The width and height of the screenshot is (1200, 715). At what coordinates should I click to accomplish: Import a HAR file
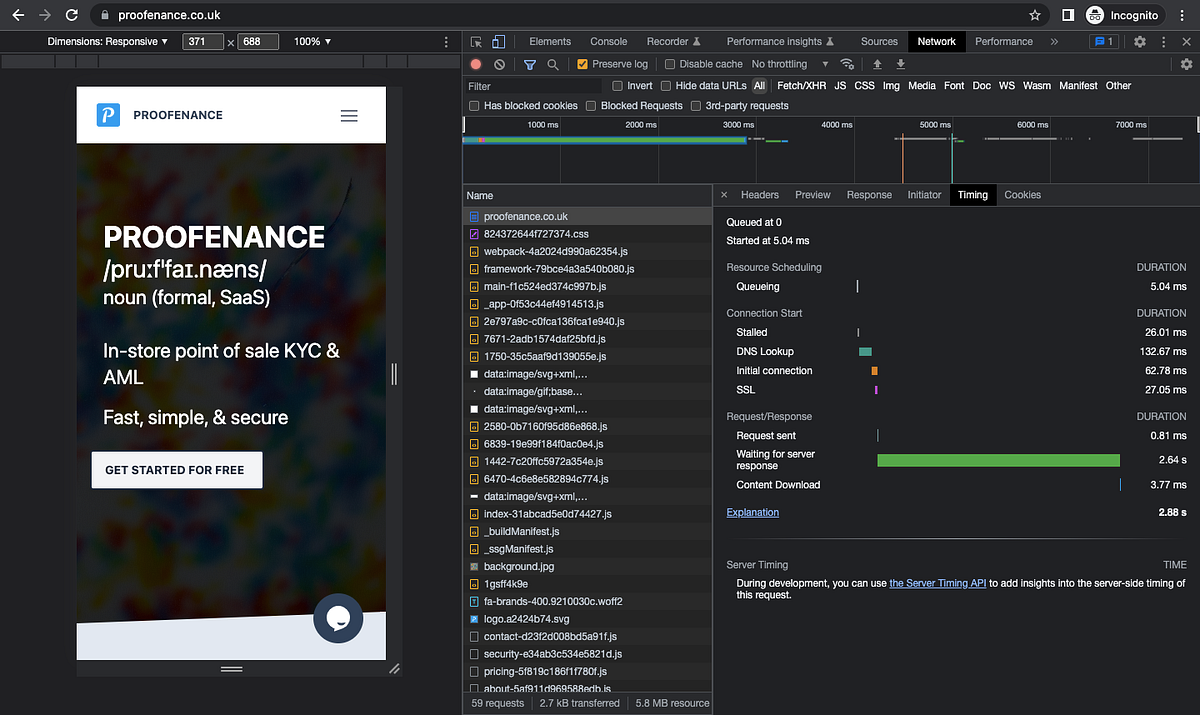[876, 63]
